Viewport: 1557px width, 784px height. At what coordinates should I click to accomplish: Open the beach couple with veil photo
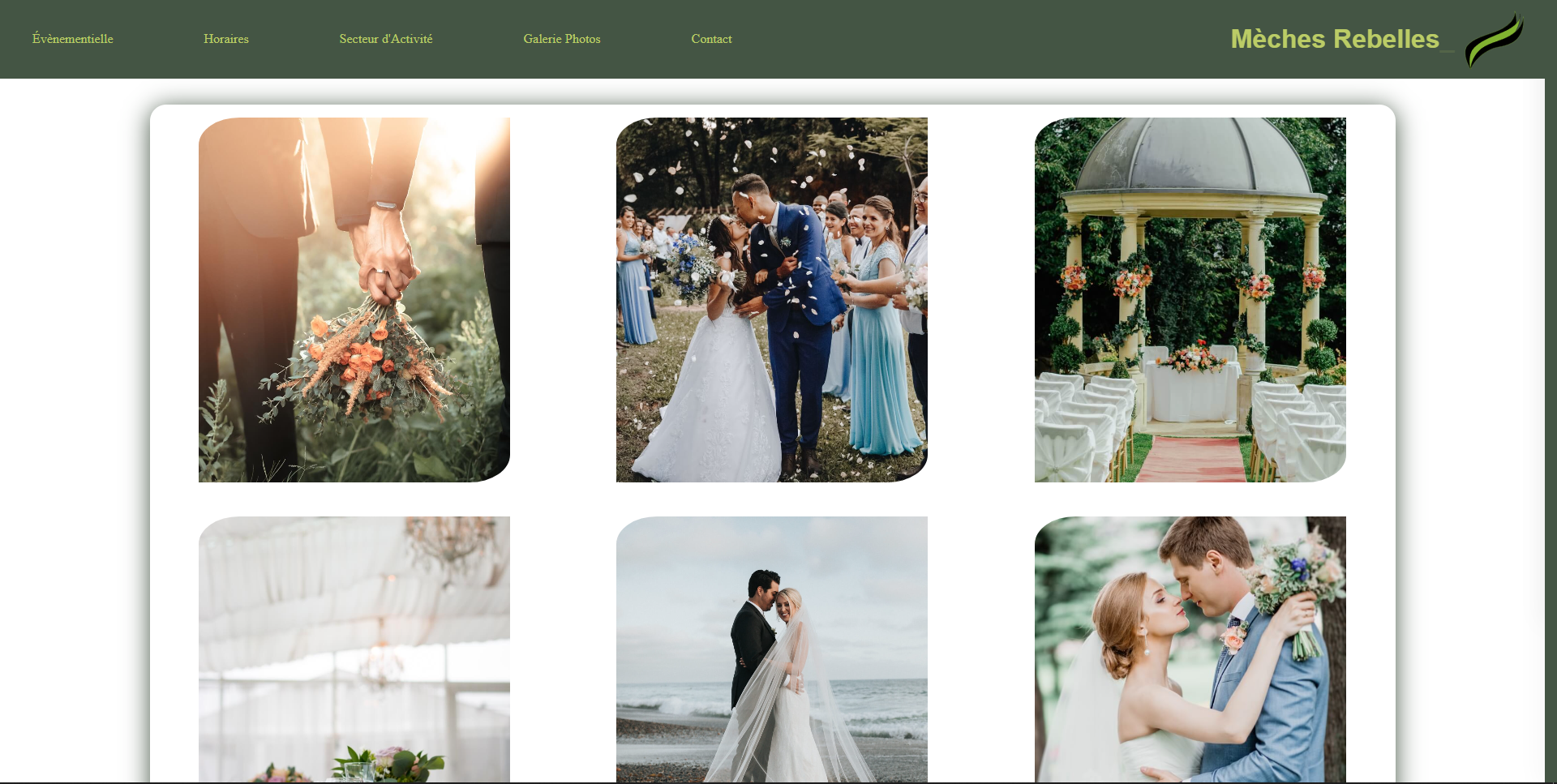(x=771, y=649)
